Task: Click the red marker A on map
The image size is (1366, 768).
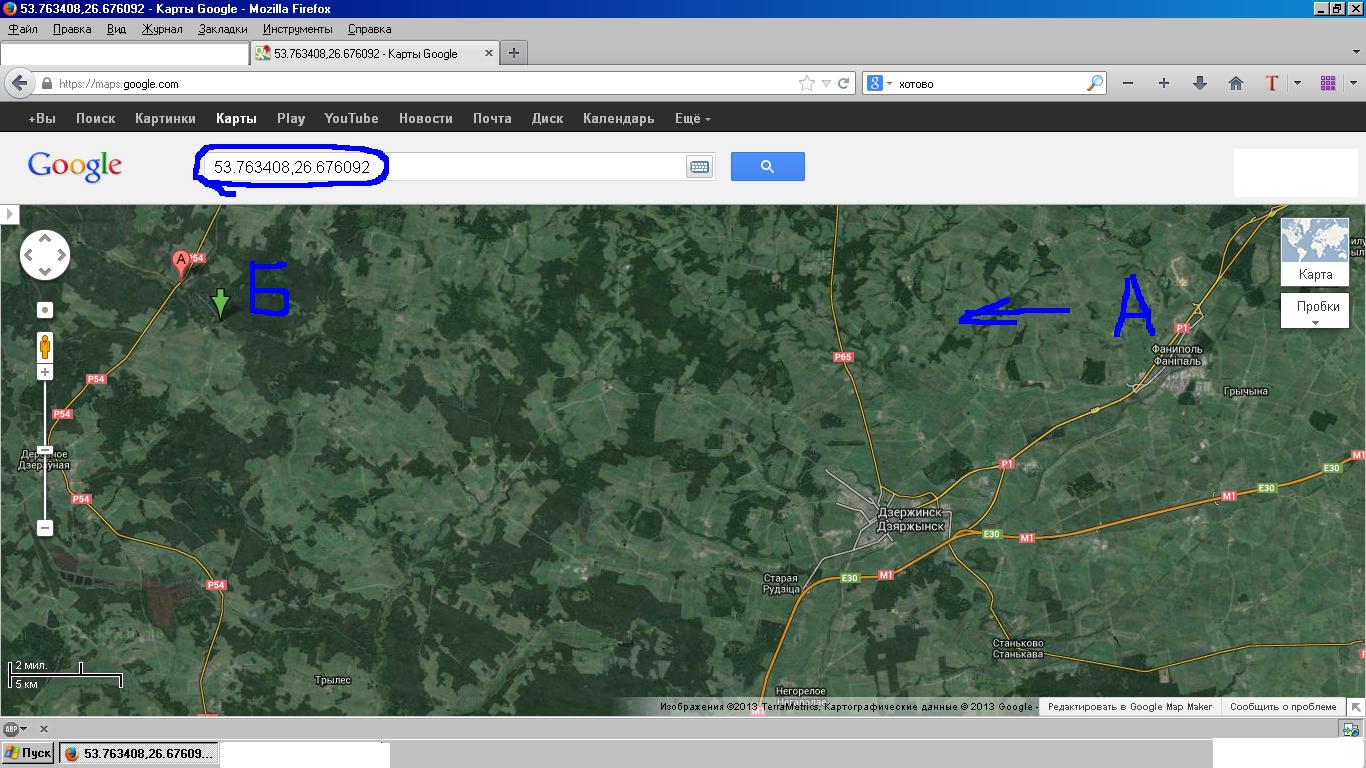Action: [x=181, y=262]
